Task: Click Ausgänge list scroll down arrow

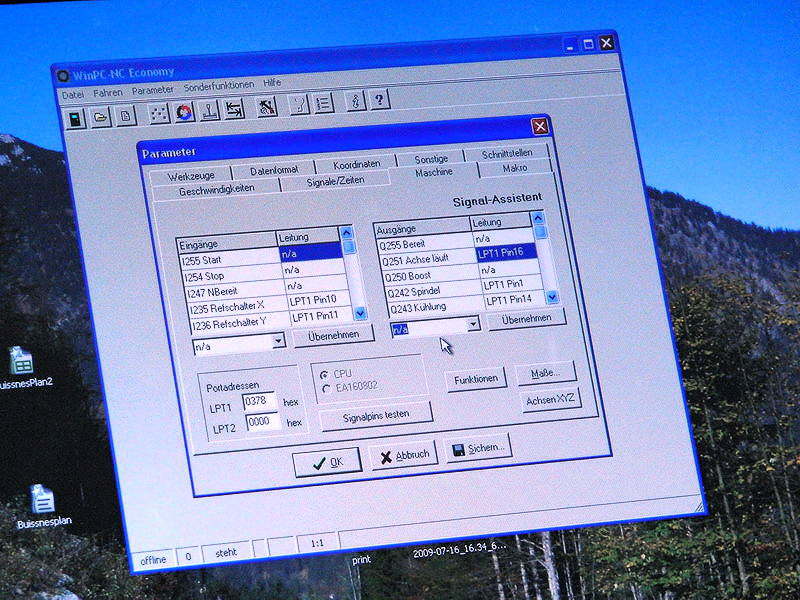Action: (552, 297)
